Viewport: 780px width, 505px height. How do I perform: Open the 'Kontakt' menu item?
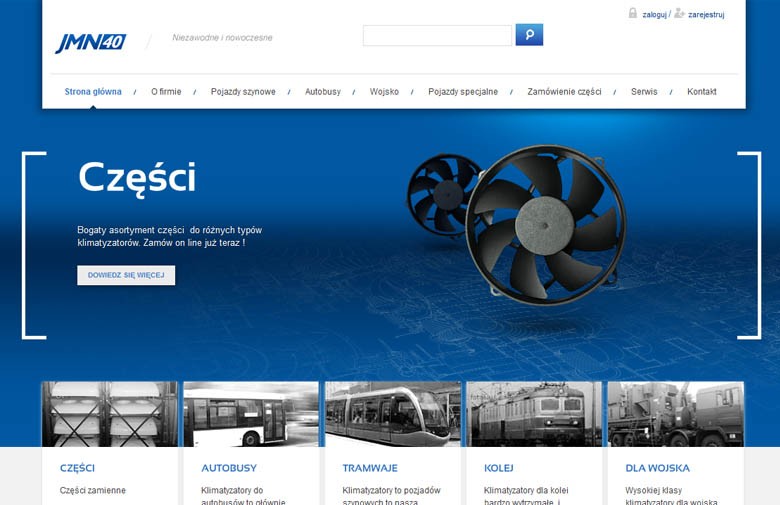pyautogui.click(x=701, y=92)
